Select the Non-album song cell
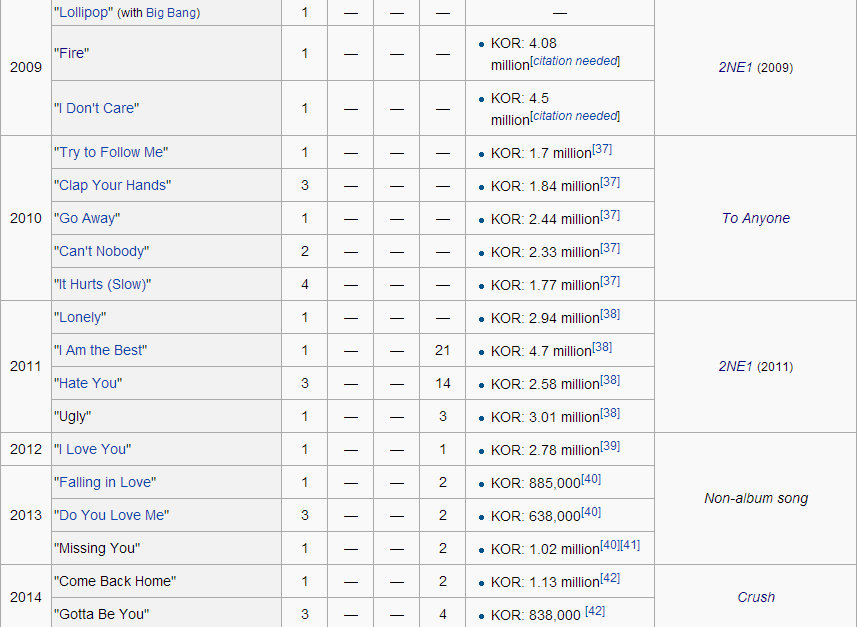This screenshot has width=858, height=627. point(756,498)
